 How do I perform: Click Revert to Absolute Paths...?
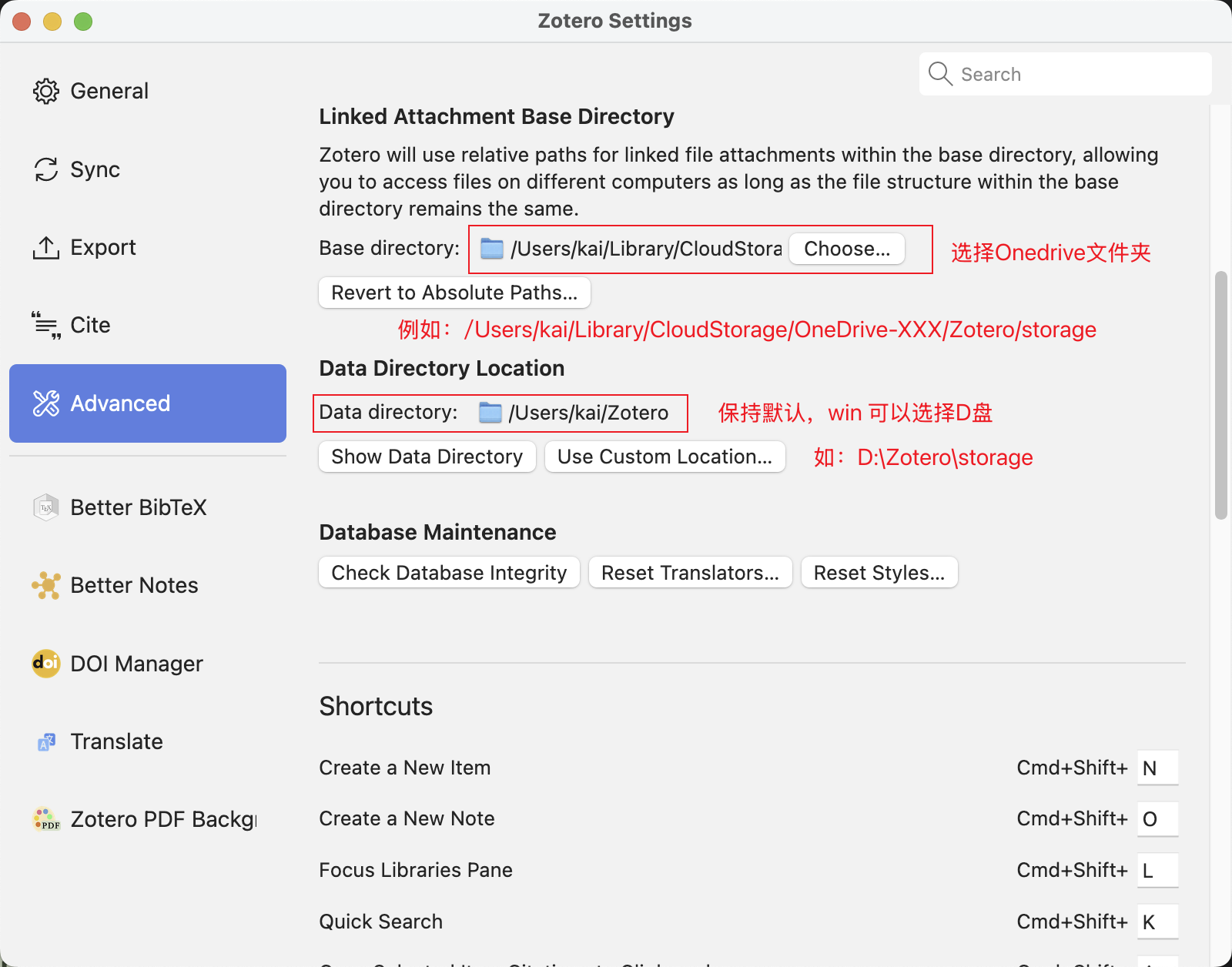[x=454, y=293]
